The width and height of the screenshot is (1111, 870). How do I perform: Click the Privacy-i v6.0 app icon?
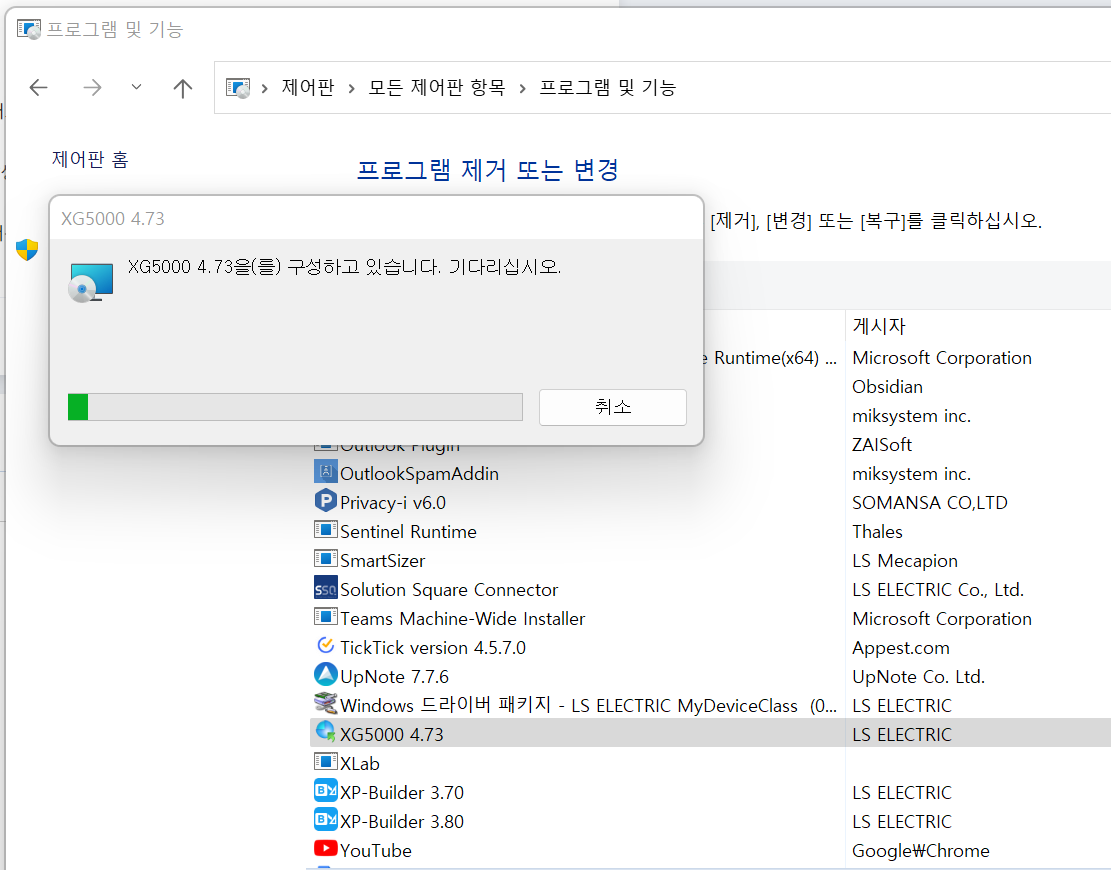[x=325, y=501]
